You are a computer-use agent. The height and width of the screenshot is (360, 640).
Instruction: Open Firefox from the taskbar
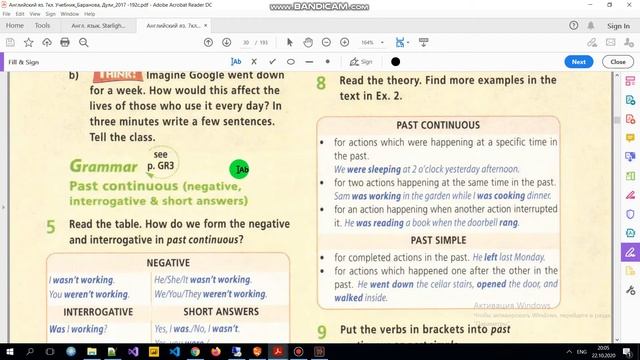(x=216, y=351)
